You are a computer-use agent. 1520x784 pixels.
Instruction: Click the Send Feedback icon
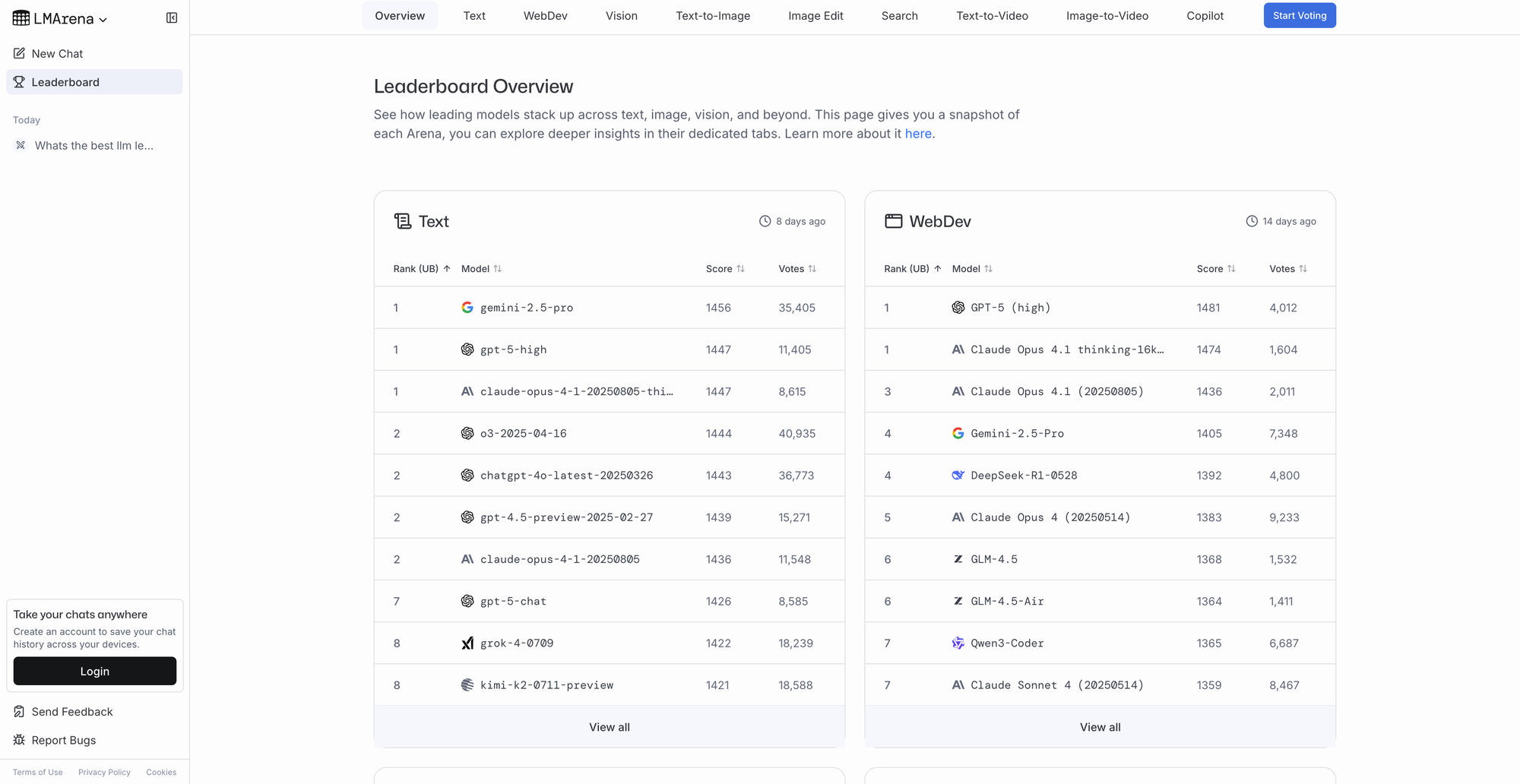coord(19,712)
